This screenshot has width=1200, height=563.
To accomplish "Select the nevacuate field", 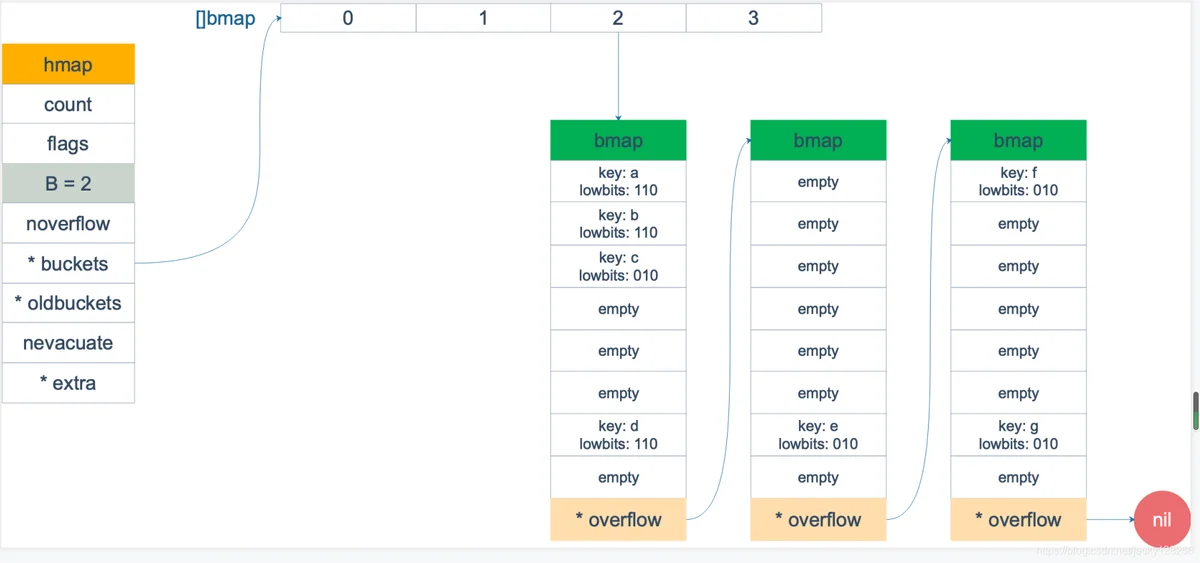I will (x=68, y=343).
